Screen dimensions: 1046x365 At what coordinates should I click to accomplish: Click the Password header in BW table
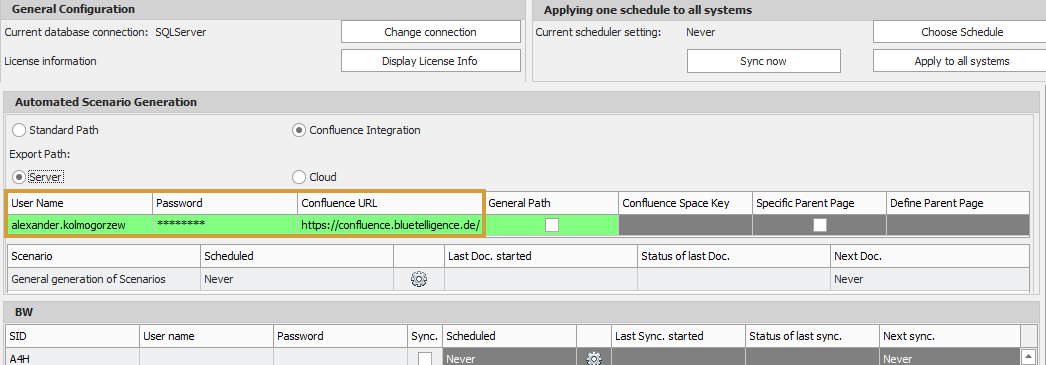point(340,336)
